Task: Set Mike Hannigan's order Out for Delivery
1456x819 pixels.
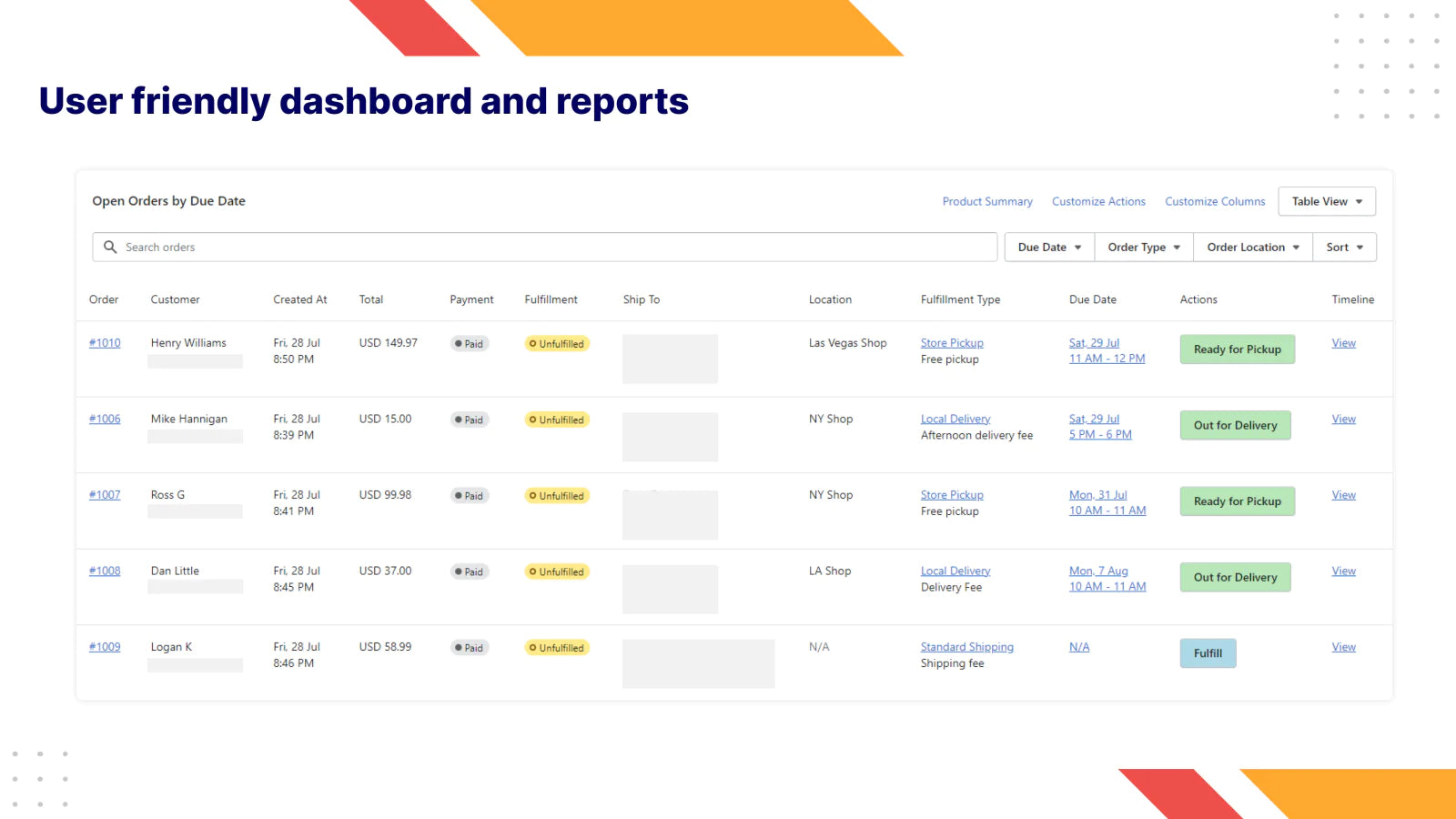Action: (1235, 425)
